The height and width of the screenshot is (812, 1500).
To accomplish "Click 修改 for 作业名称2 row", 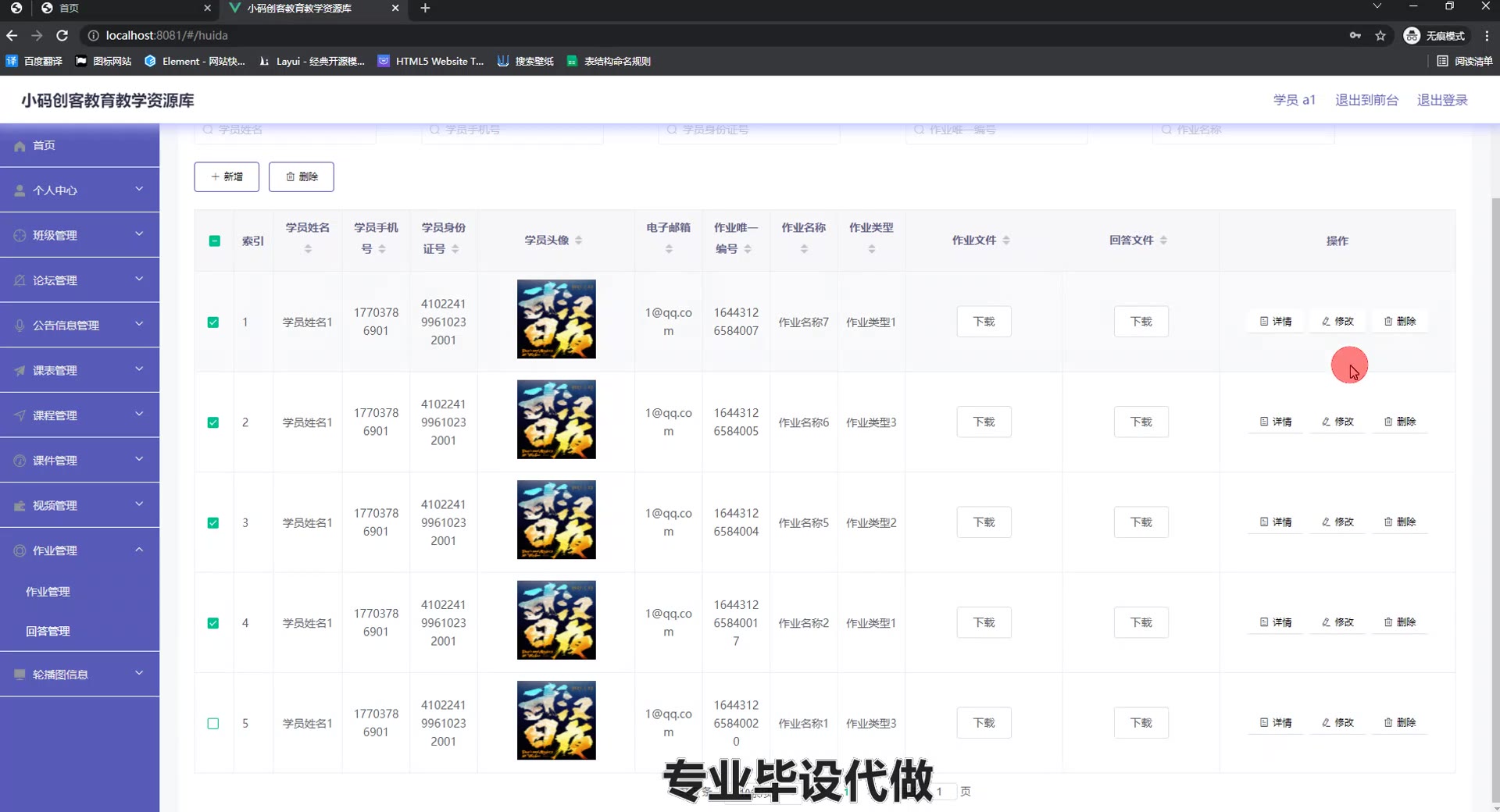I will pos(1338,622).
